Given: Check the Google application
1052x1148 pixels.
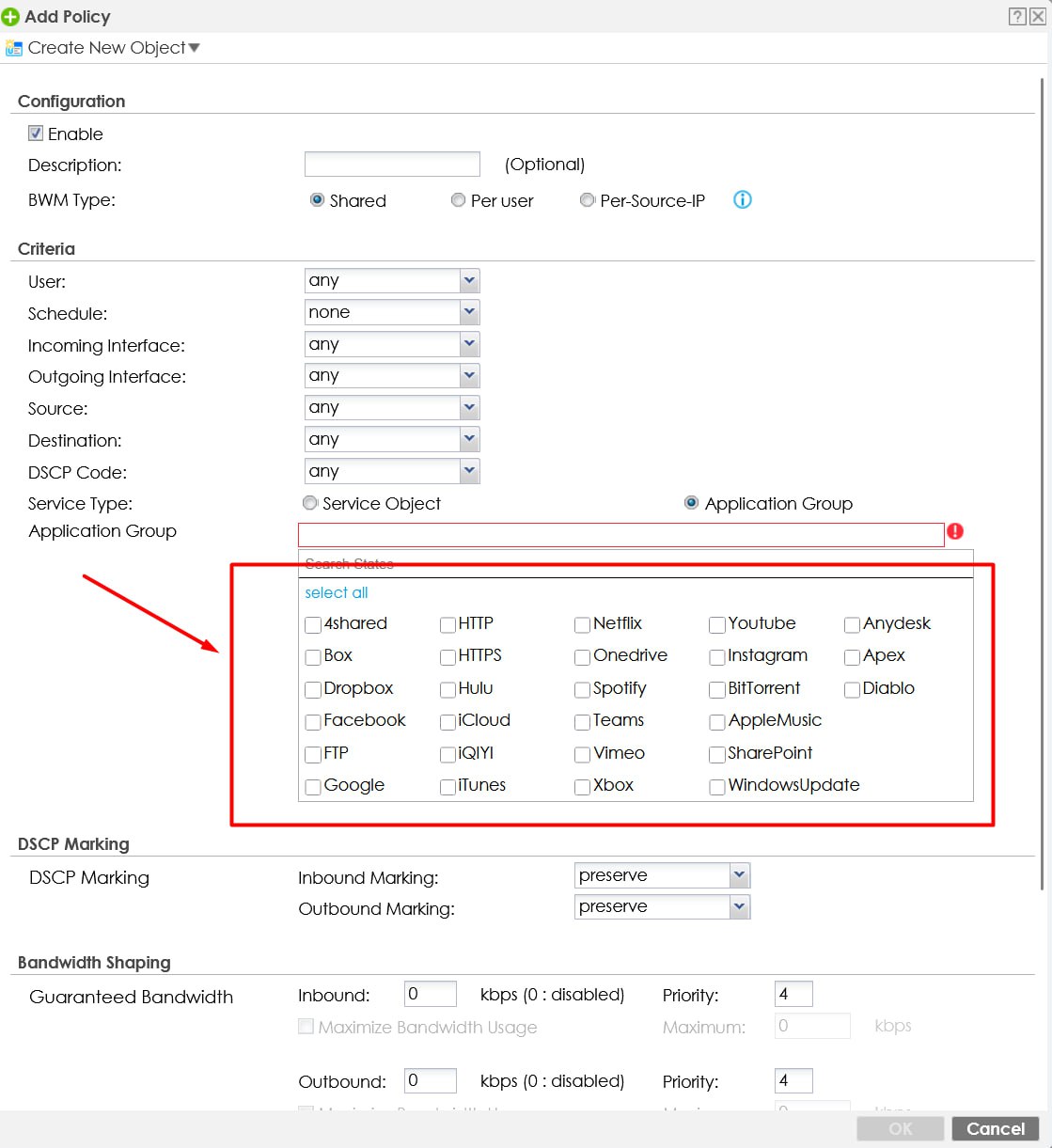Looking at the screenshot, I should (313, 787).
